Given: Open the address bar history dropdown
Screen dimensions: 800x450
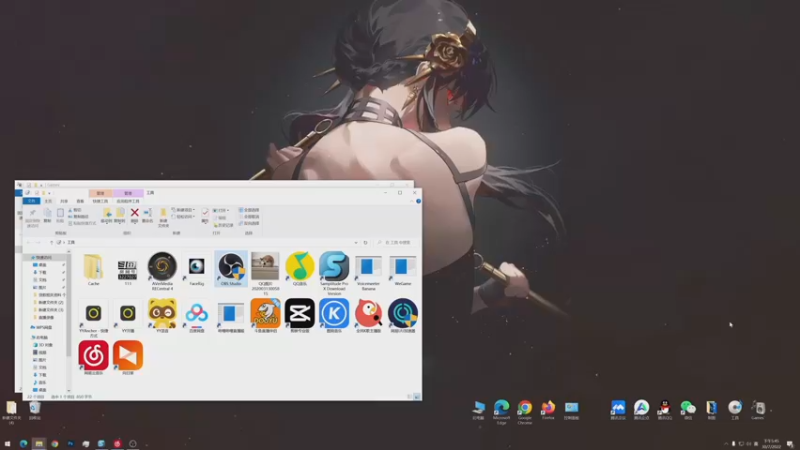Looking at the screenshot, I should pos(356,242).
